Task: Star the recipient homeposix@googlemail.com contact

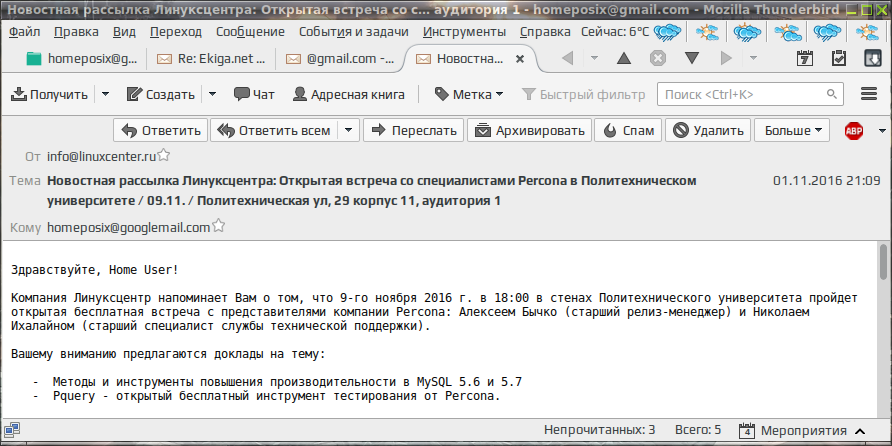Action: [x=218, y=226]
